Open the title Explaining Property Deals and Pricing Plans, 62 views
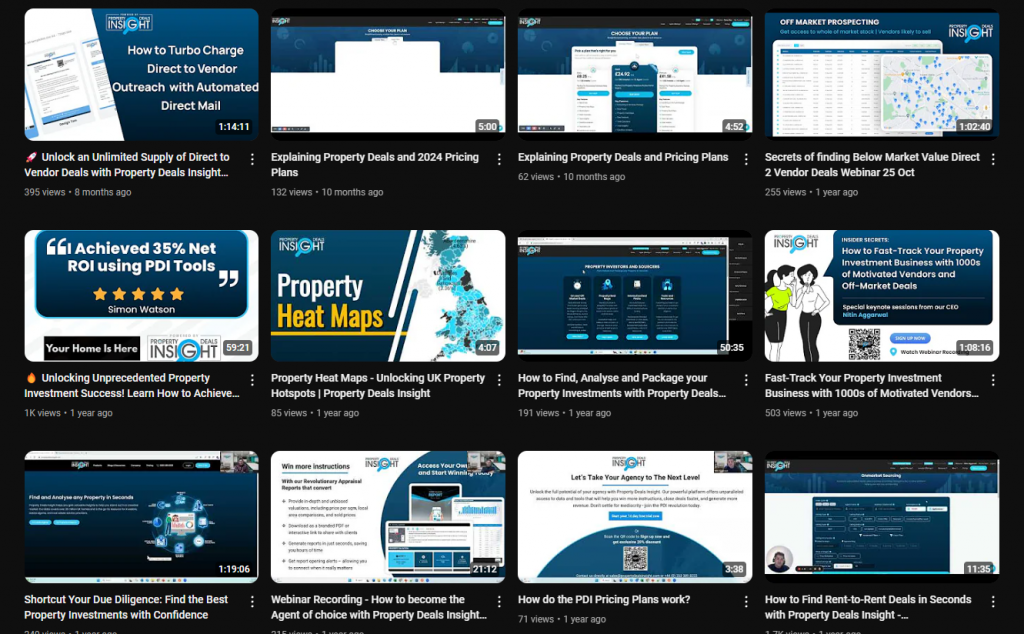The height and width of the screenshot is (634, 1024). [622, 157]
